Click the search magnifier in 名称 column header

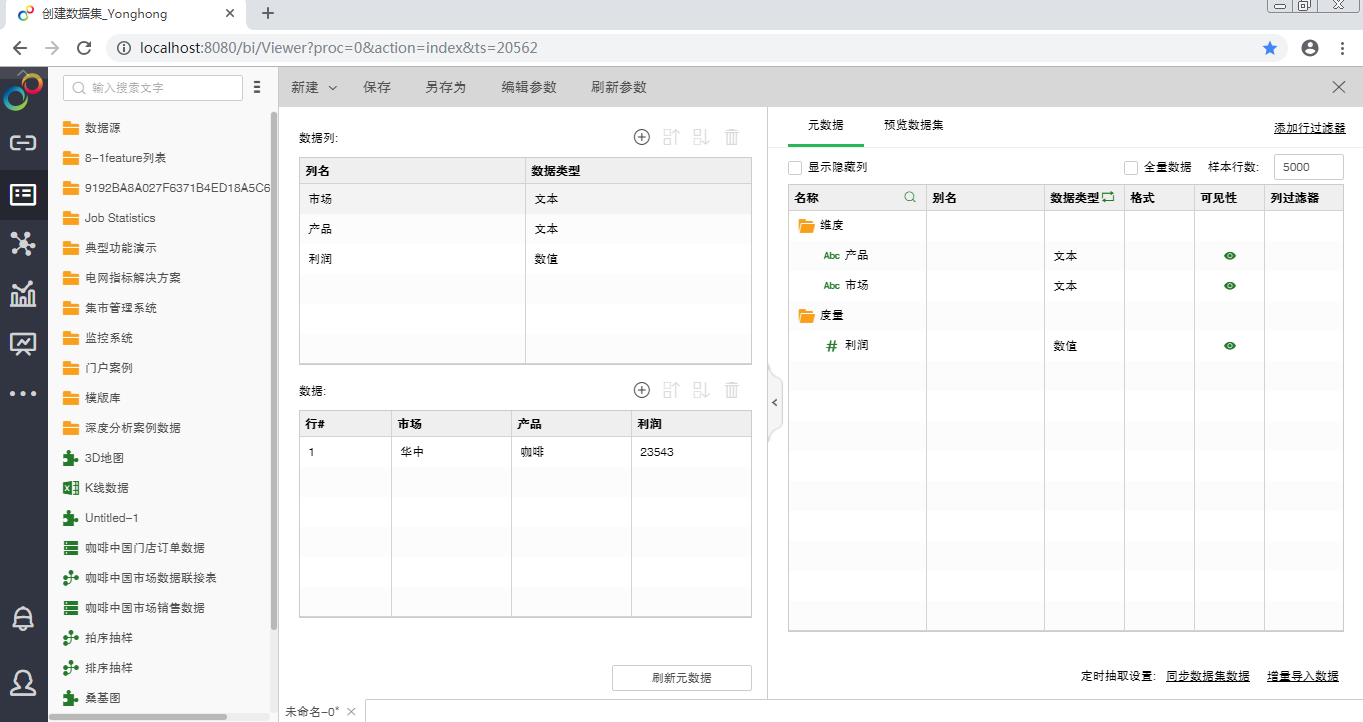click(x=909, y=197)
